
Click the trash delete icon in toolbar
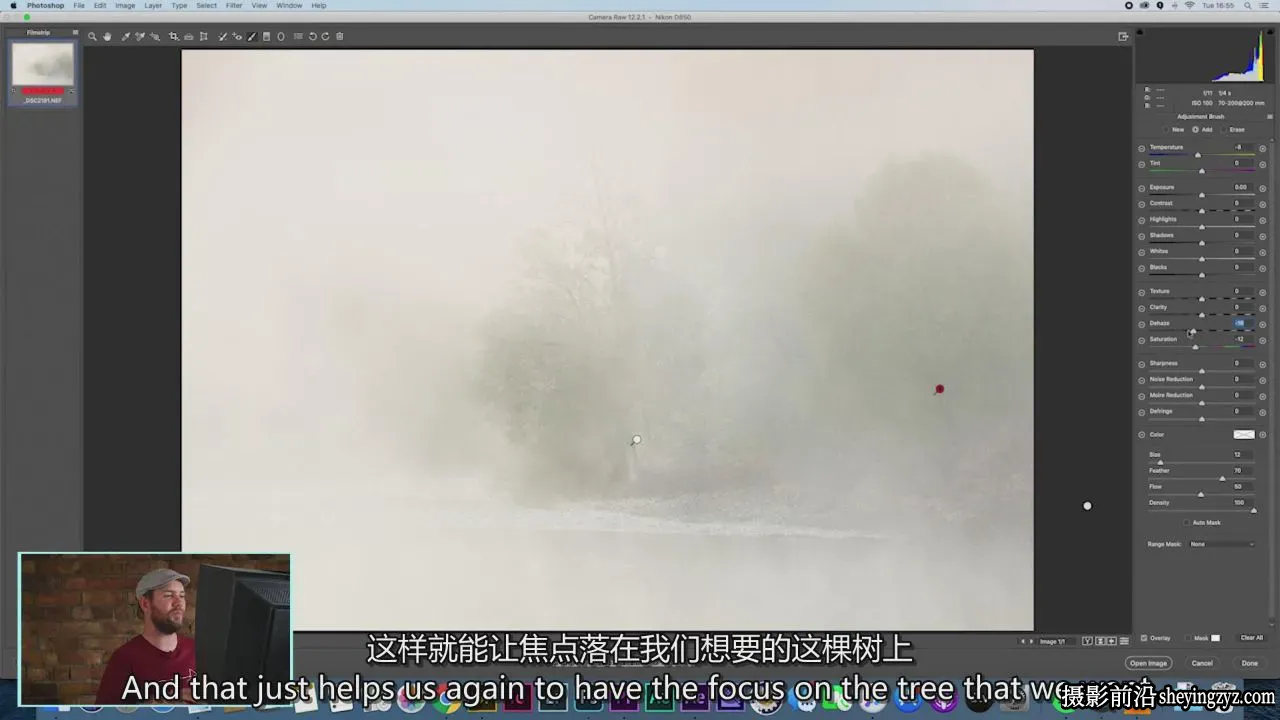(339, 36)
